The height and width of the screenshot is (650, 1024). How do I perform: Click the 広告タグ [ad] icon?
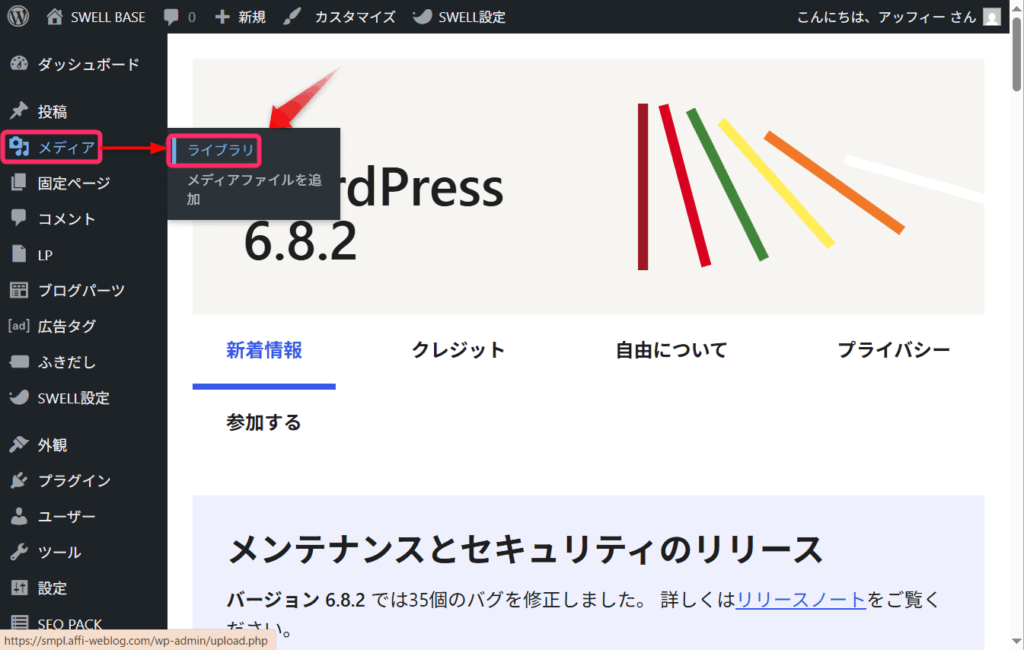pyautogui.click(x=19, y=325)
